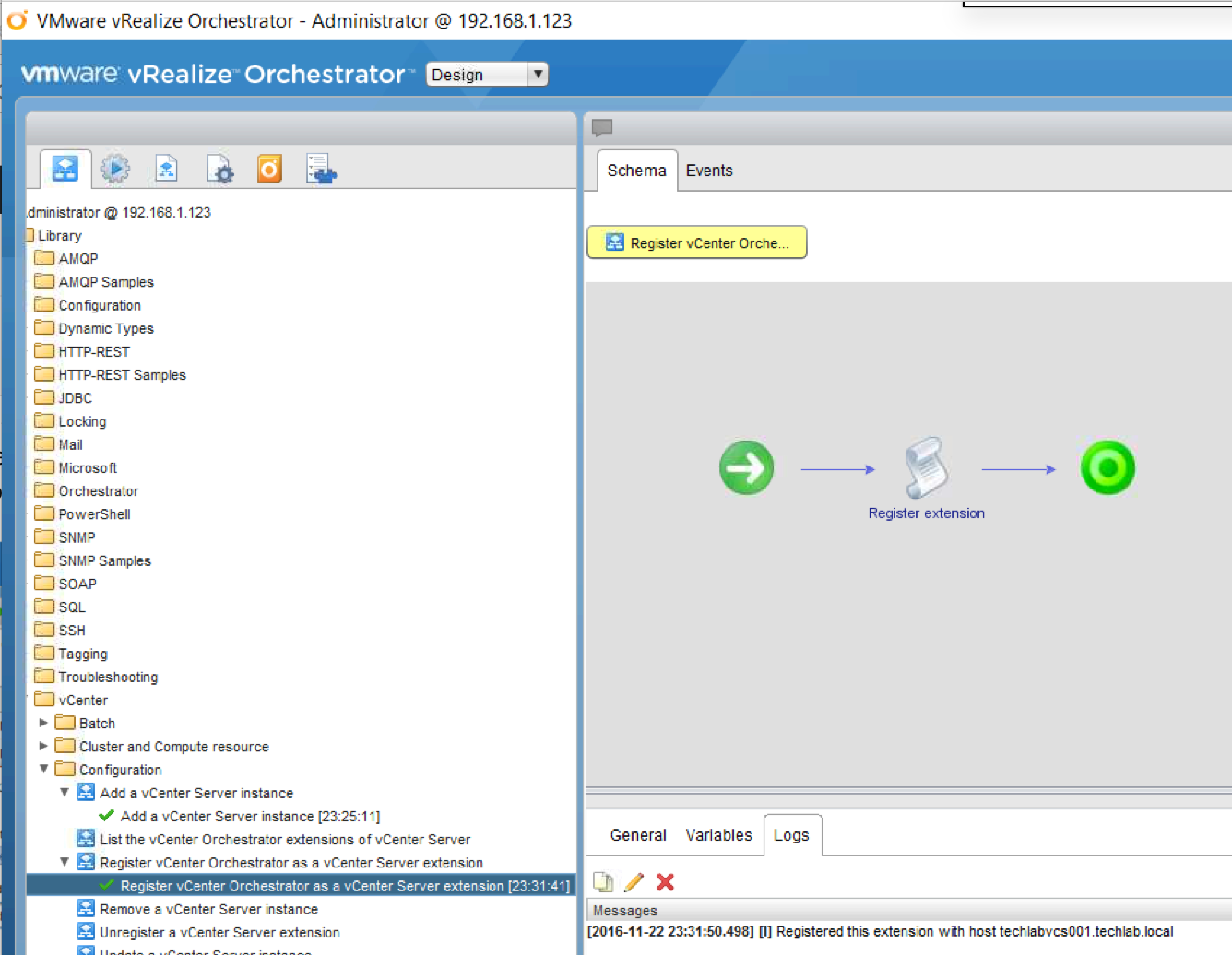The width and height of the screenshot is (1232, 955).
Task: Click the workflow icon beside Remove a vCenter Server instance
Action: 86,909
